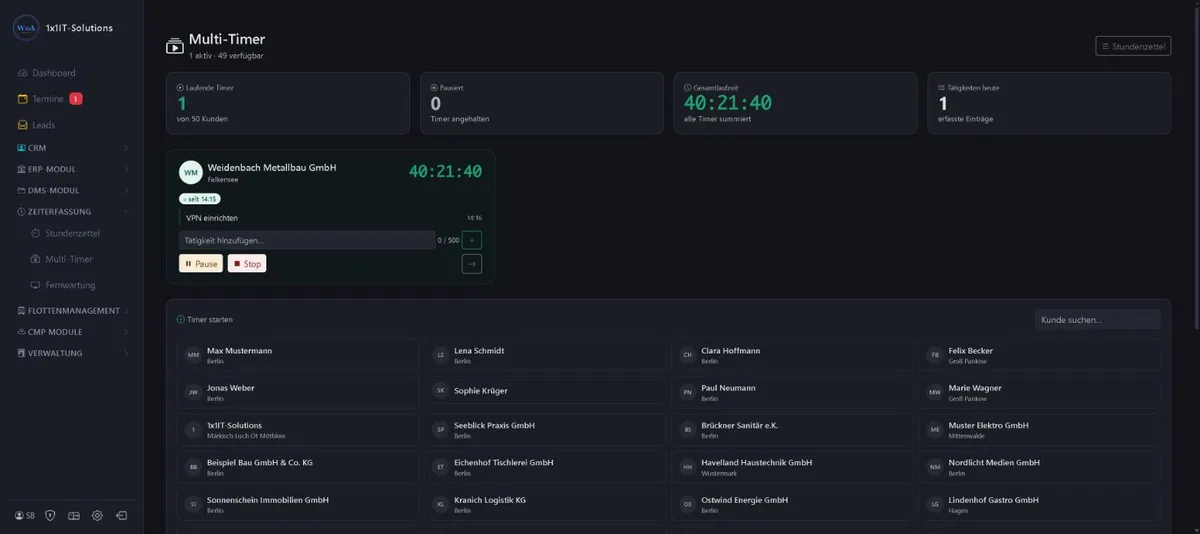Viewport: 1200px width, 534px height.
Task: Start timer for Ostwind Energie GmbH
Action: click(792, 504)
